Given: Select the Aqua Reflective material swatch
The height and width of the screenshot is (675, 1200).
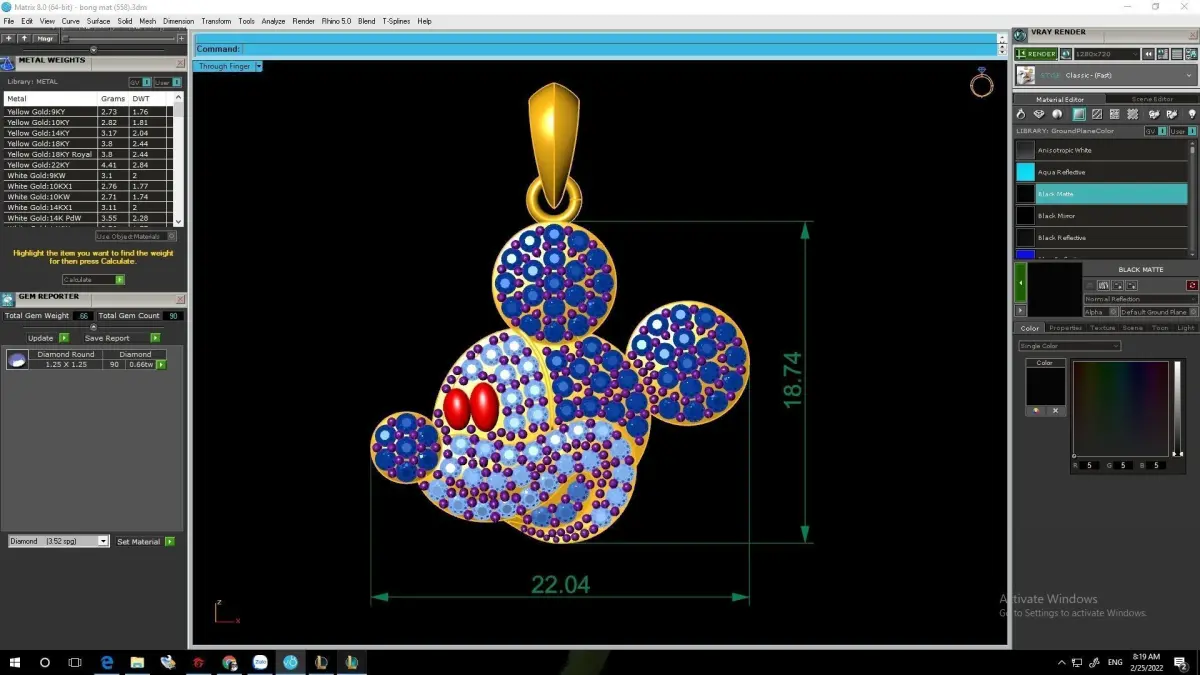Looking at the screenshot, I should pyautogui.click(x=1025, y=172).
